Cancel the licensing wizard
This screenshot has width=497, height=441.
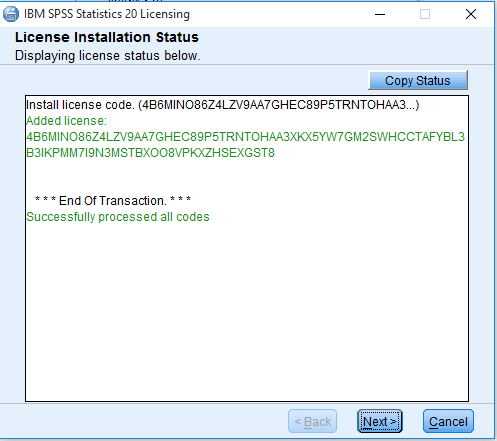[448, 421]
